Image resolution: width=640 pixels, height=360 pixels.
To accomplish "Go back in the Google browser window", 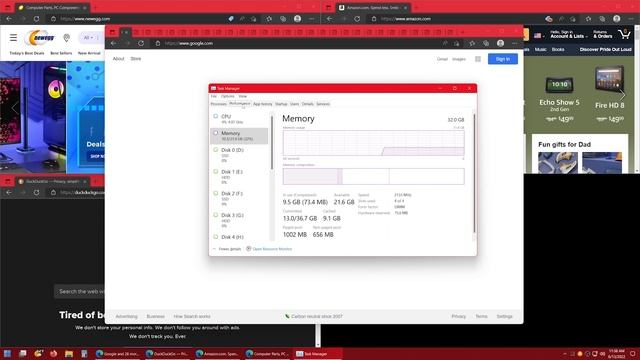I will pyautogui.click(x=114, y=43).
